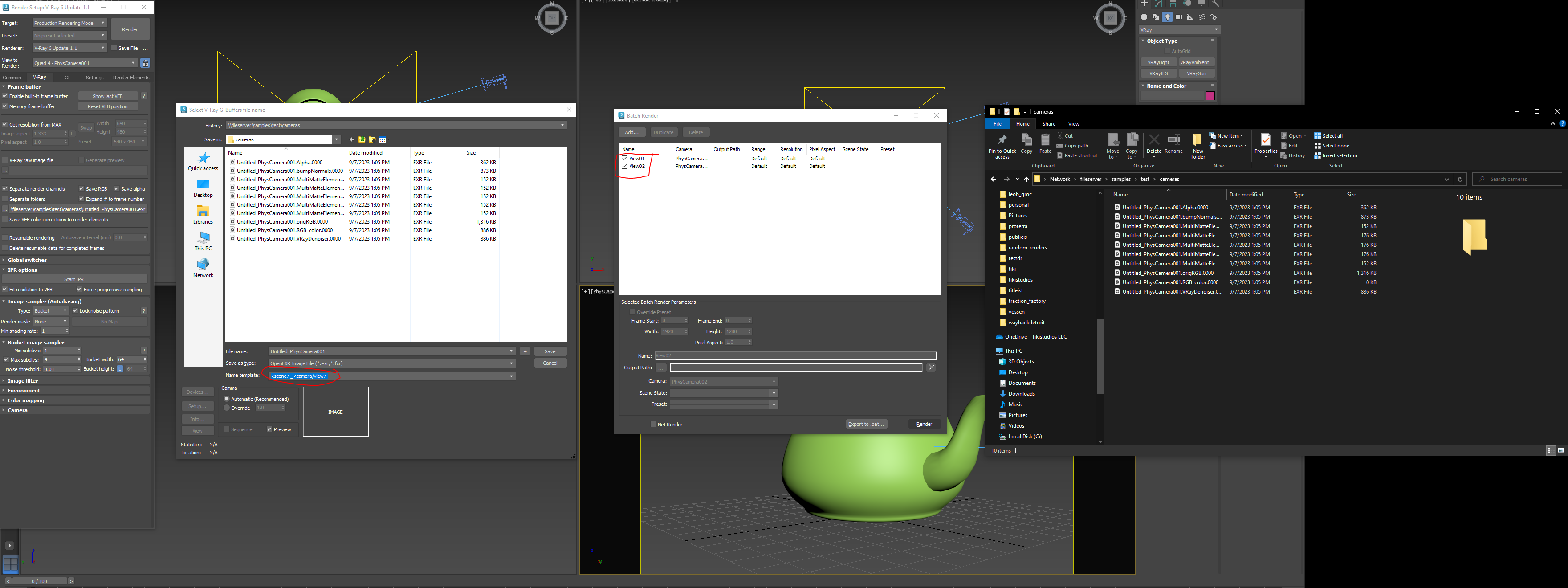Enable Net Render checkbox

[x=653, y=424]
